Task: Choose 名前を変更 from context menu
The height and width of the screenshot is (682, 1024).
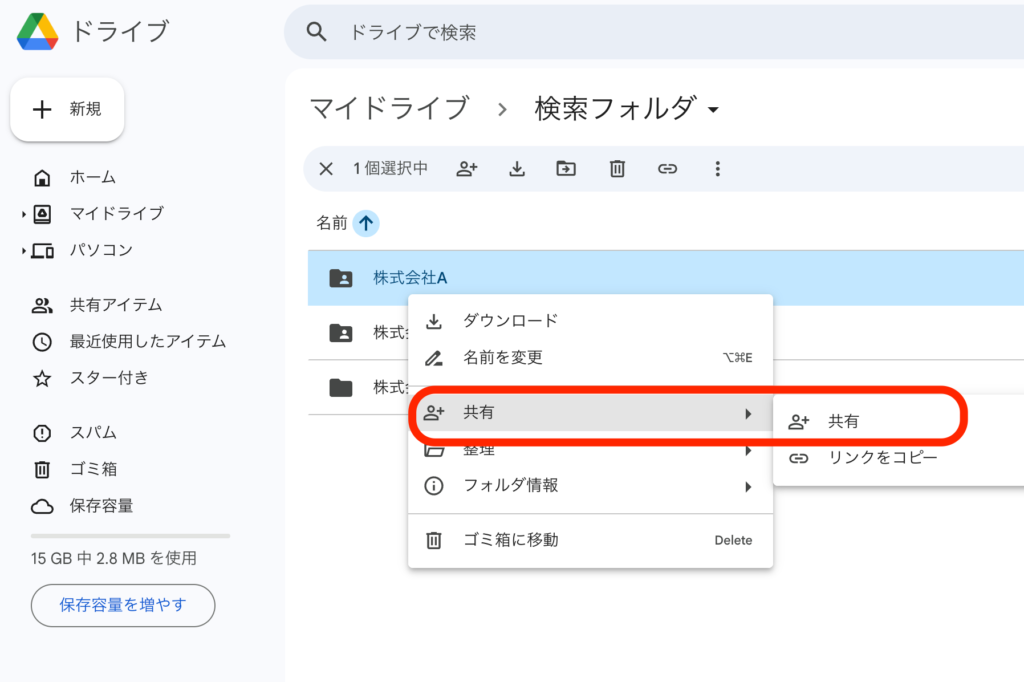Action: coord(502,357)
